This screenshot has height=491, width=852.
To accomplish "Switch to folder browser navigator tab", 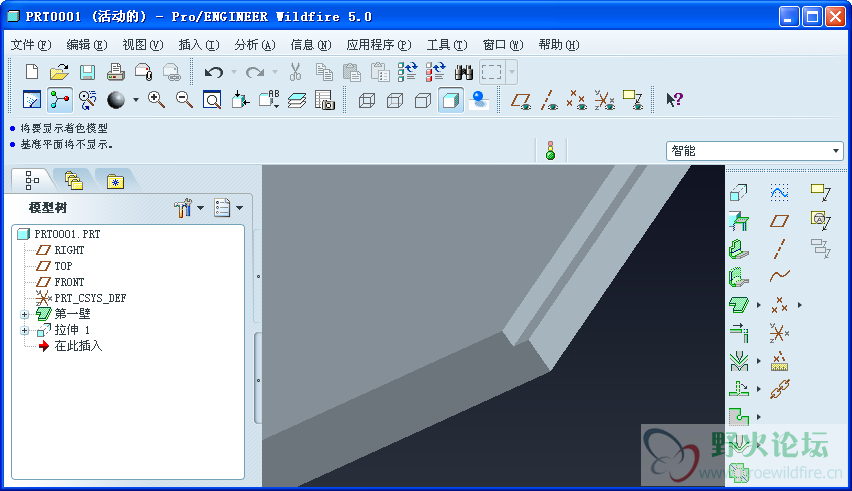I will (73, 180).
